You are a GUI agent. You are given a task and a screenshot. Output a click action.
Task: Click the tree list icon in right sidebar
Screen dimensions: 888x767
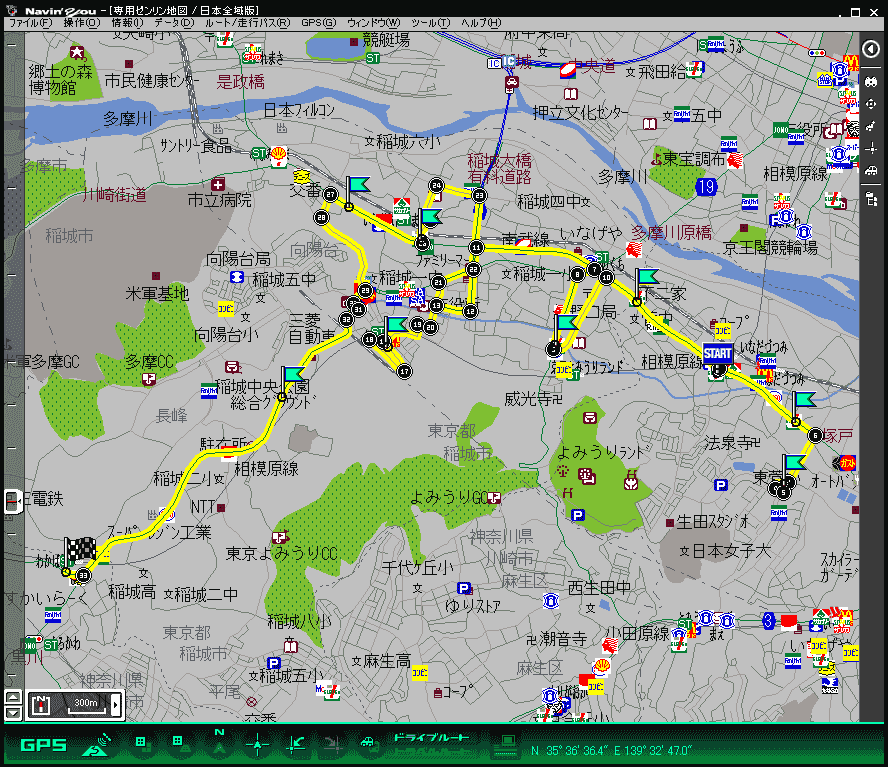871,198
